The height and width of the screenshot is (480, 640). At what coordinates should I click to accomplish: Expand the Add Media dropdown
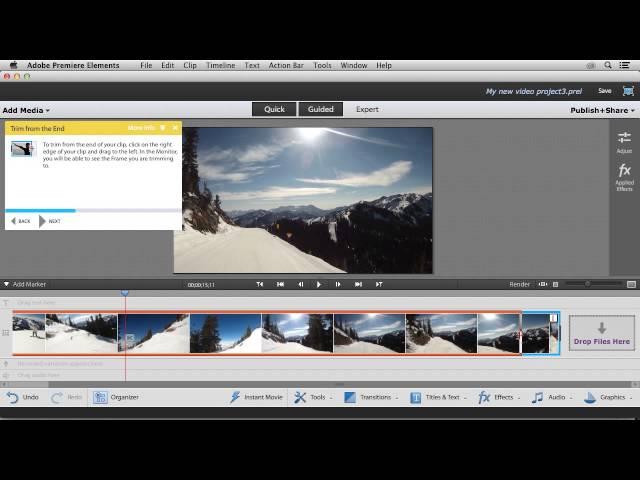pos(26,110)
